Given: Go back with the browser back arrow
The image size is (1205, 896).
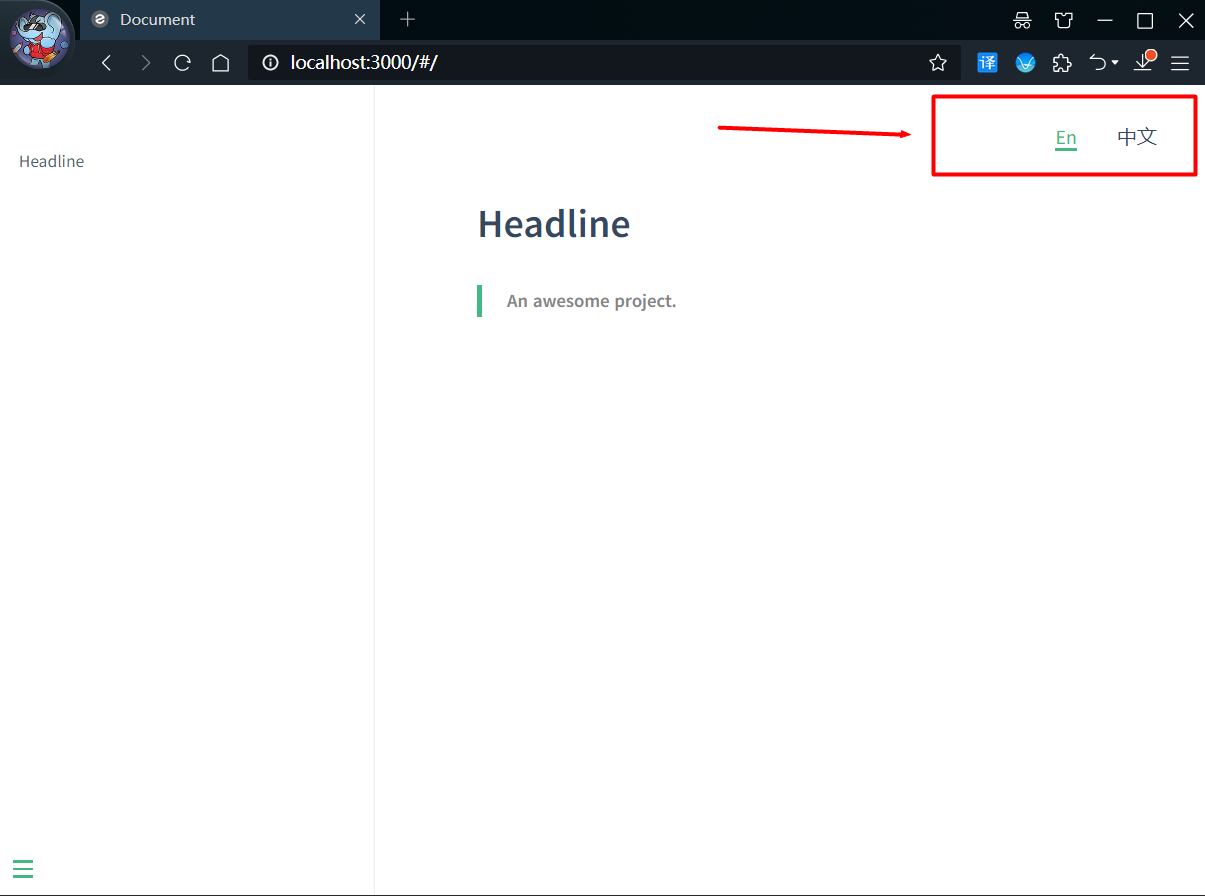Looking at the screenshot, I should click(x=107, y=63).
